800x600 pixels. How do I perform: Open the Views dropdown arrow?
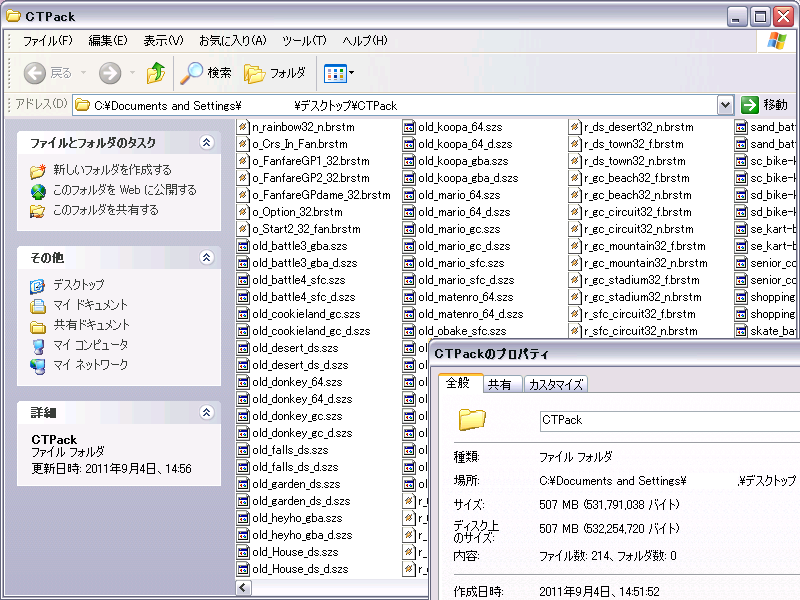[352, 73]
